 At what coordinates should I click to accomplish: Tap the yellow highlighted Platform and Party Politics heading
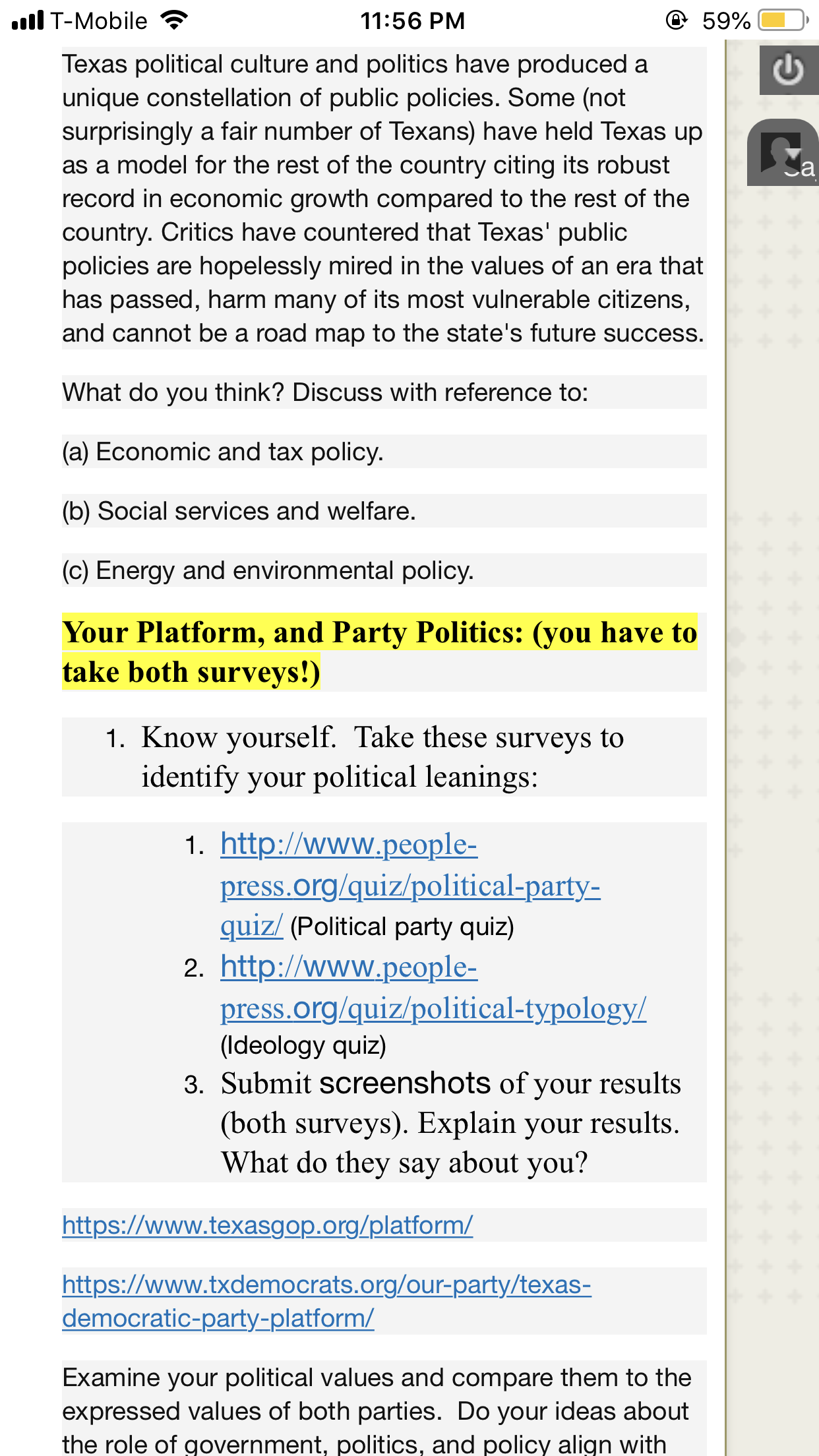380,652
